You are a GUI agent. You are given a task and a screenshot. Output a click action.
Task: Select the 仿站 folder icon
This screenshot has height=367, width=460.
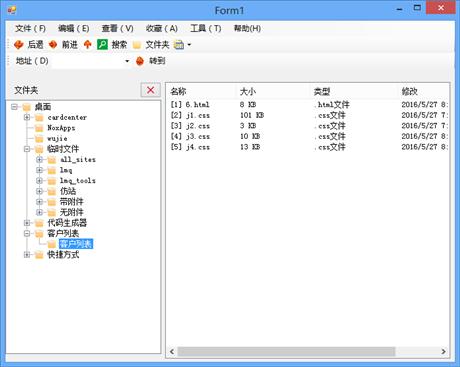click(x=52, y=192)
